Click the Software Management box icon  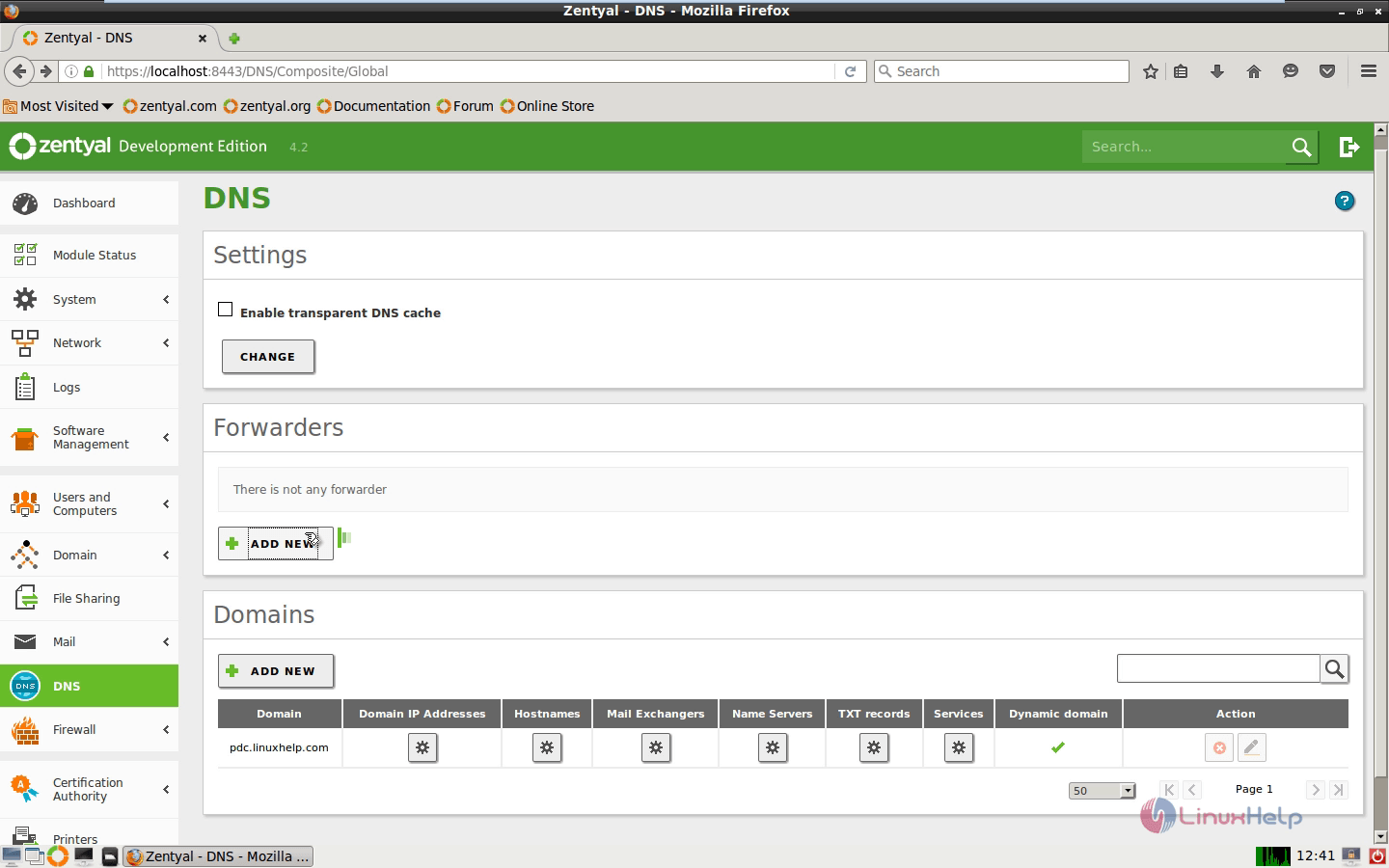tap(25, 438)
